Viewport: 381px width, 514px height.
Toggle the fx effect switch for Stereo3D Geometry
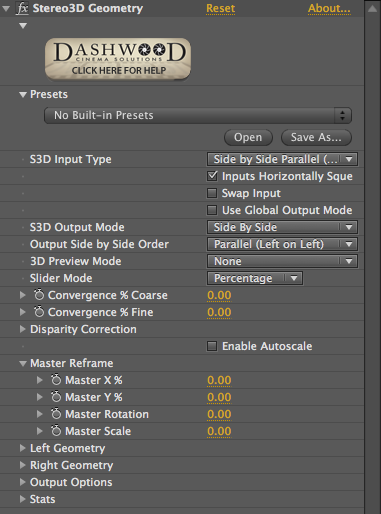click(x=22, y=8)
